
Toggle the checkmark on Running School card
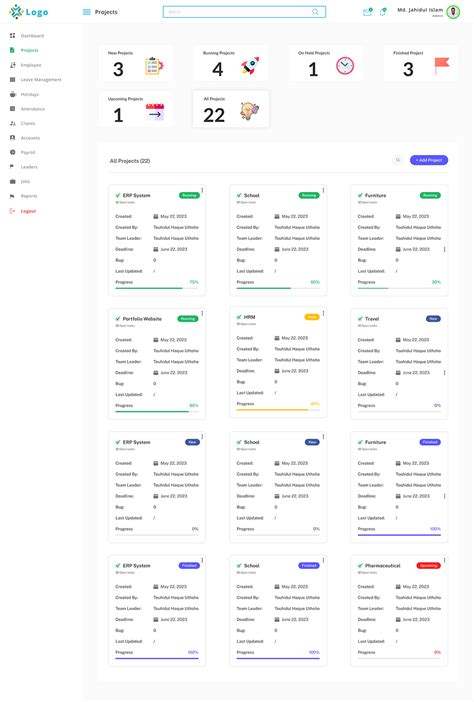click(x=239, y=196)
